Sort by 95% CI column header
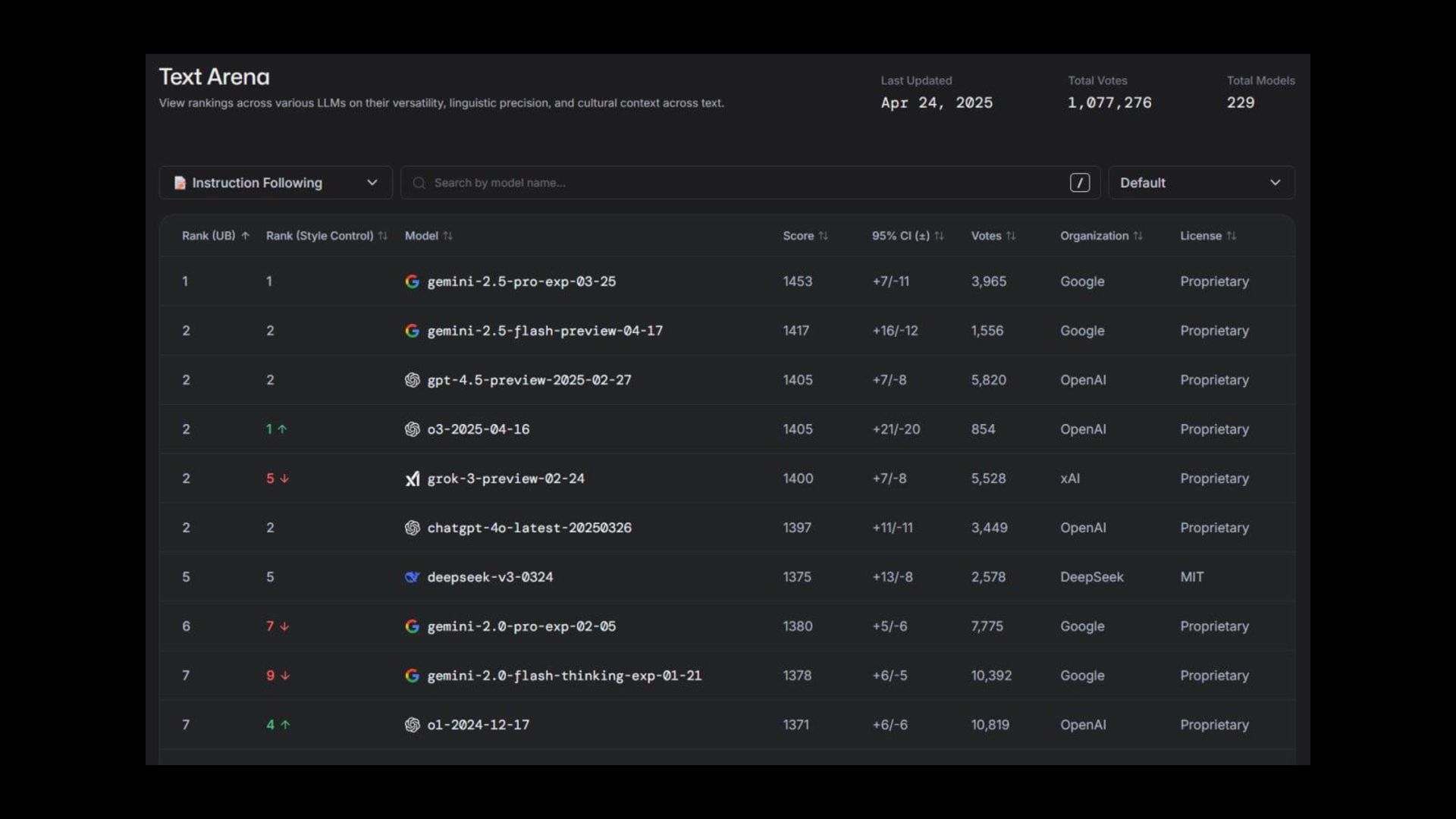The height and width of the screenshot is (819, 1456). coord(908,236)
